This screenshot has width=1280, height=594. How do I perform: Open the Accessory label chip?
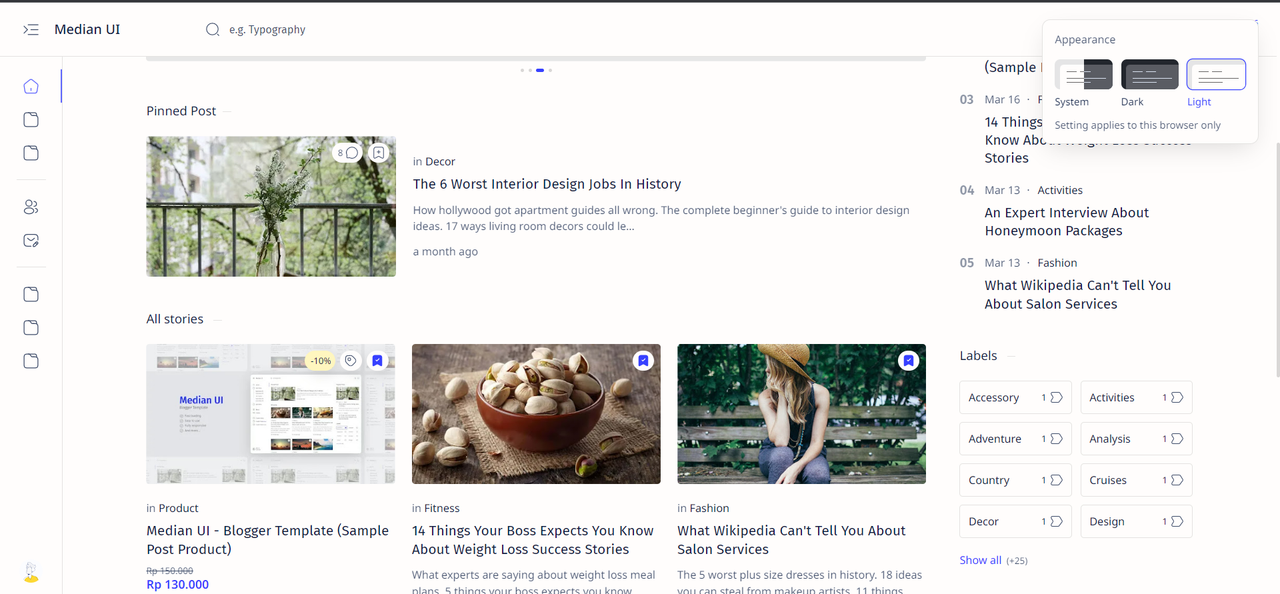pos(1015,397)
